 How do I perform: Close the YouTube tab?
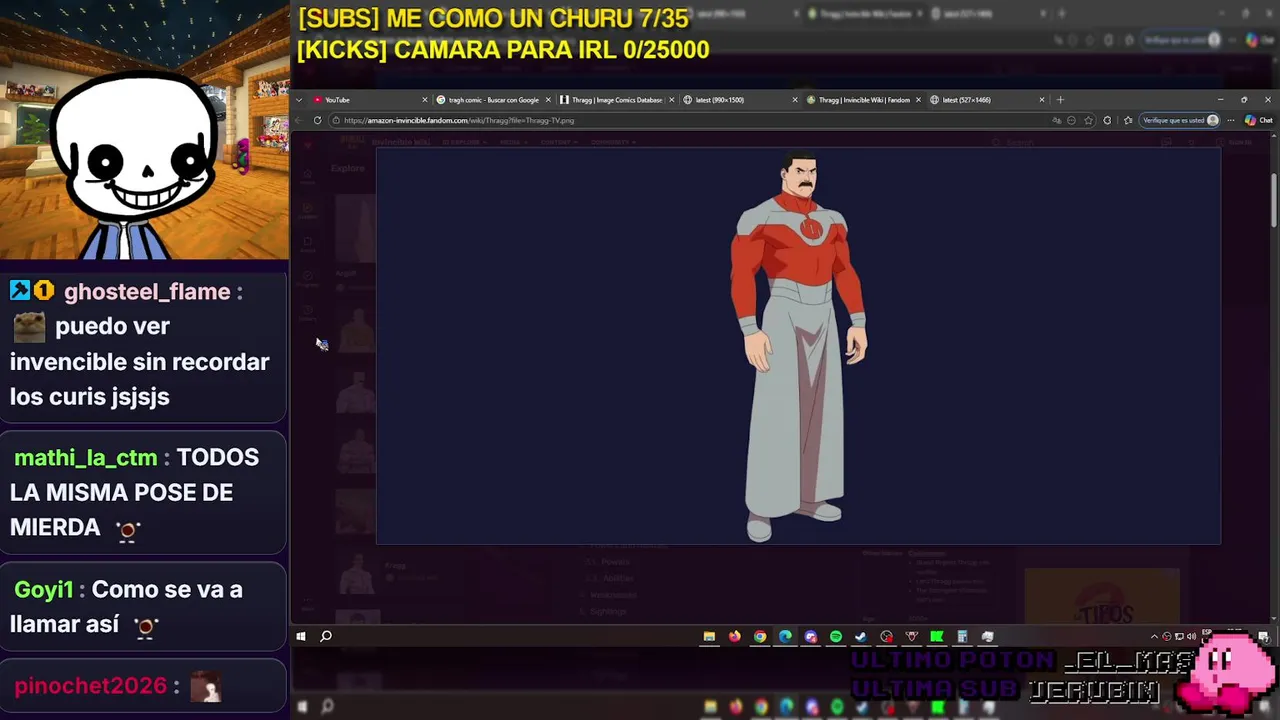[425, 100]
